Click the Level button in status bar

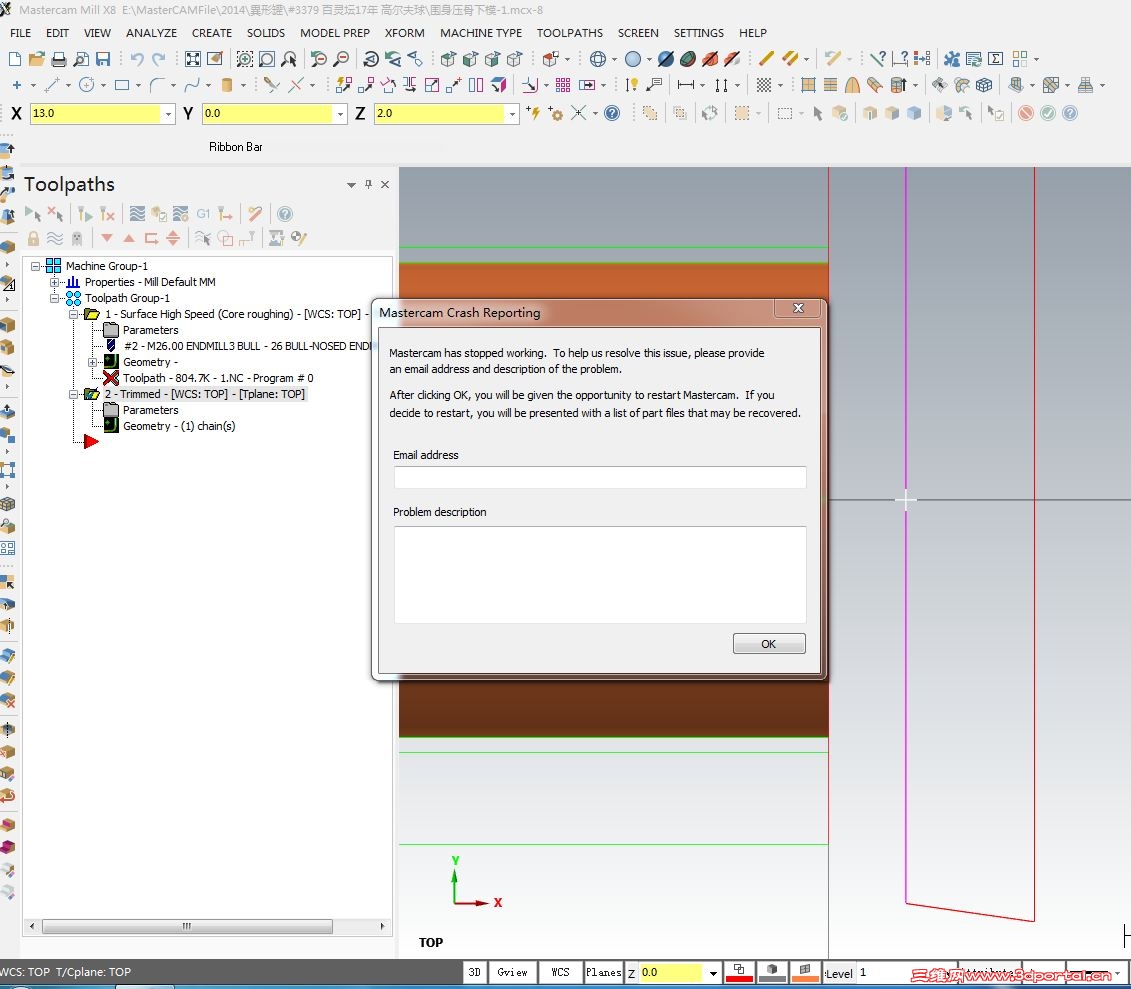coord(839,973)
